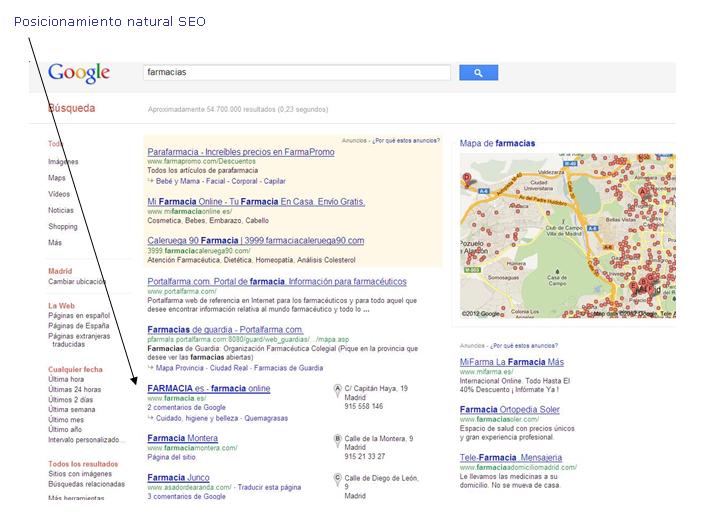720x514 pixels.
Task: Click Página del sitio under Farmacia Montera
Action: pyautogui.click(x=171, y=457)
